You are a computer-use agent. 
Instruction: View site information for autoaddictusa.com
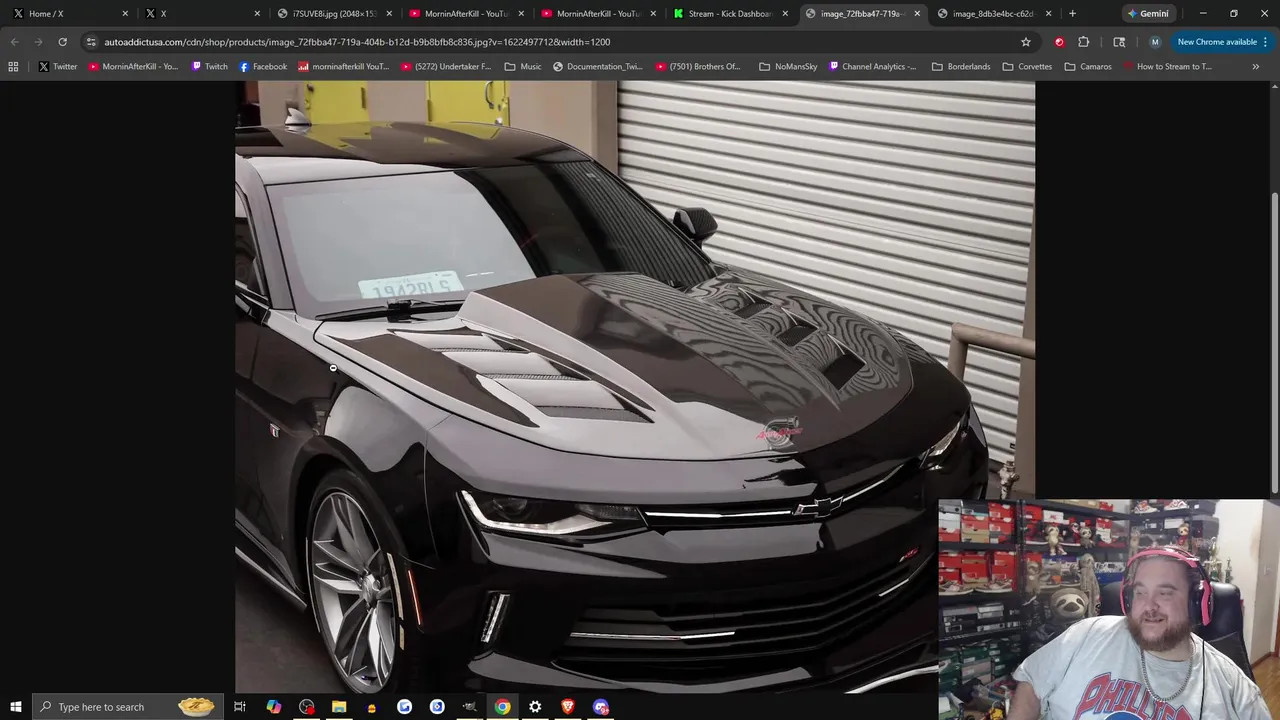click(91, 42)
